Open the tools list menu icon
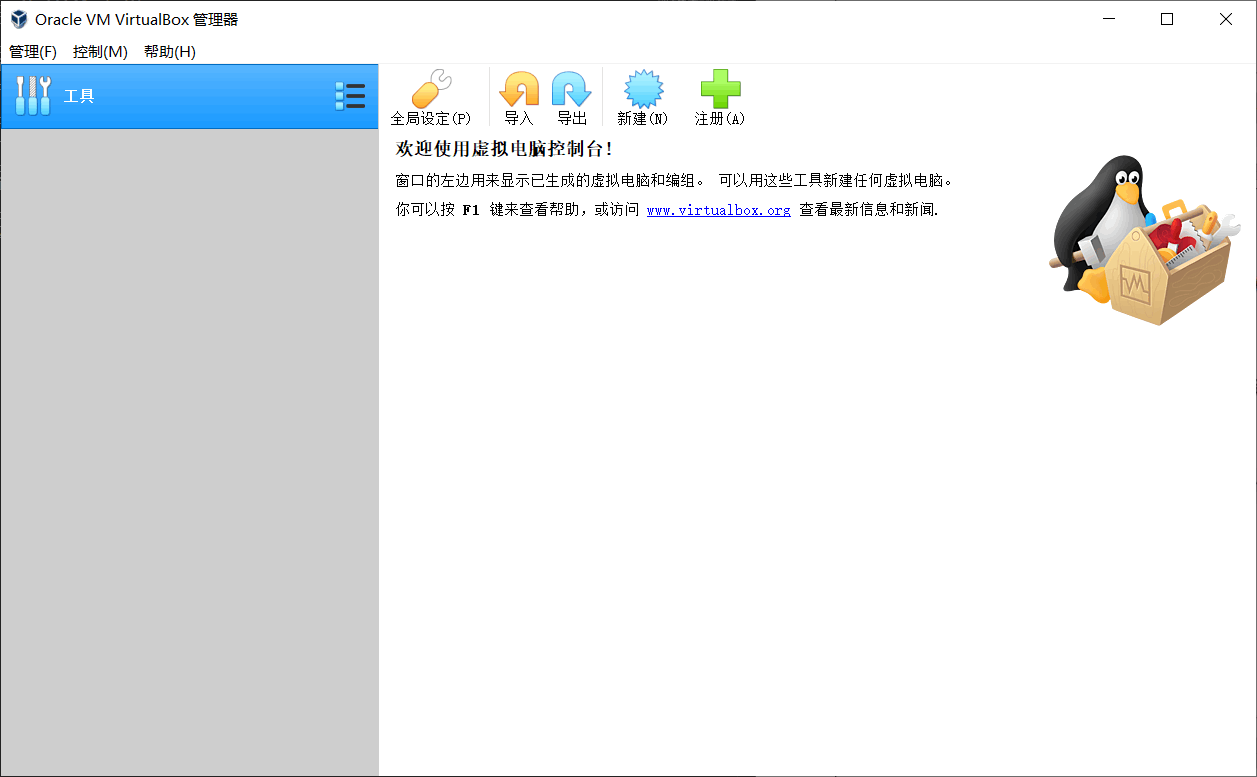 coord(350,96)
